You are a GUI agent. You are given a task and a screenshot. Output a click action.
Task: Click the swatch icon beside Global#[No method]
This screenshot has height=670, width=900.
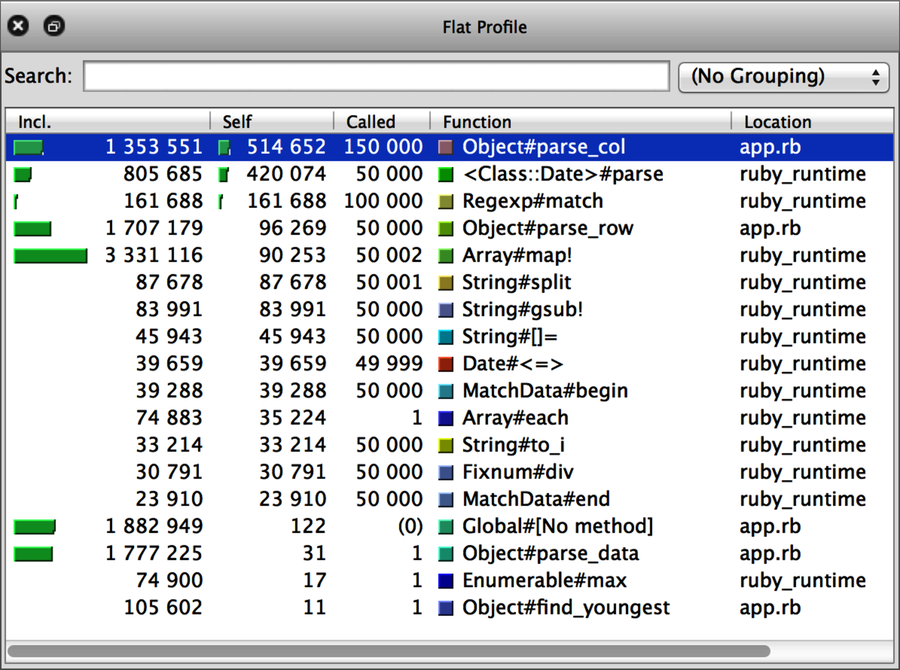445,526
